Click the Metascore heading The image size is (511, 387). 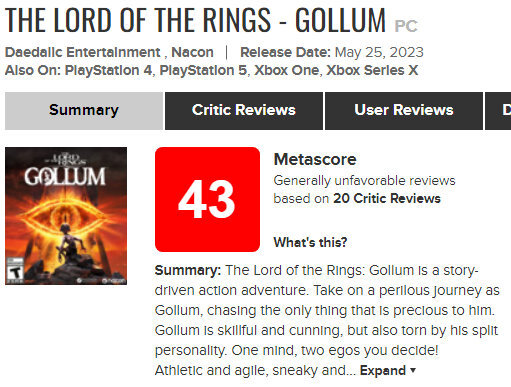(x=315, y=159)
